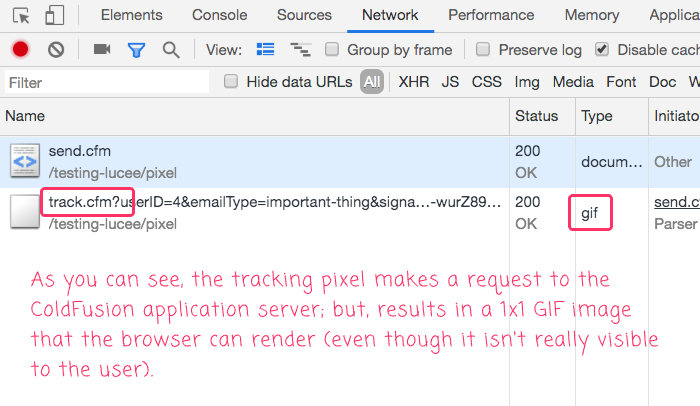Filter requests by Img type
This screenshot has height=406, width=700.
[x=527, y=82]
